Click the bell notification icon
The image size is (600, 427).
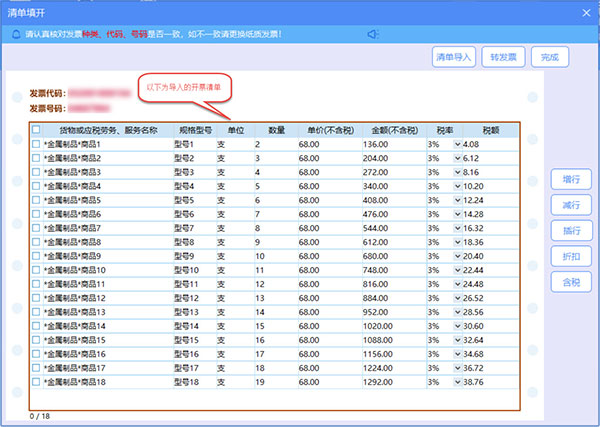pos(16,35)
